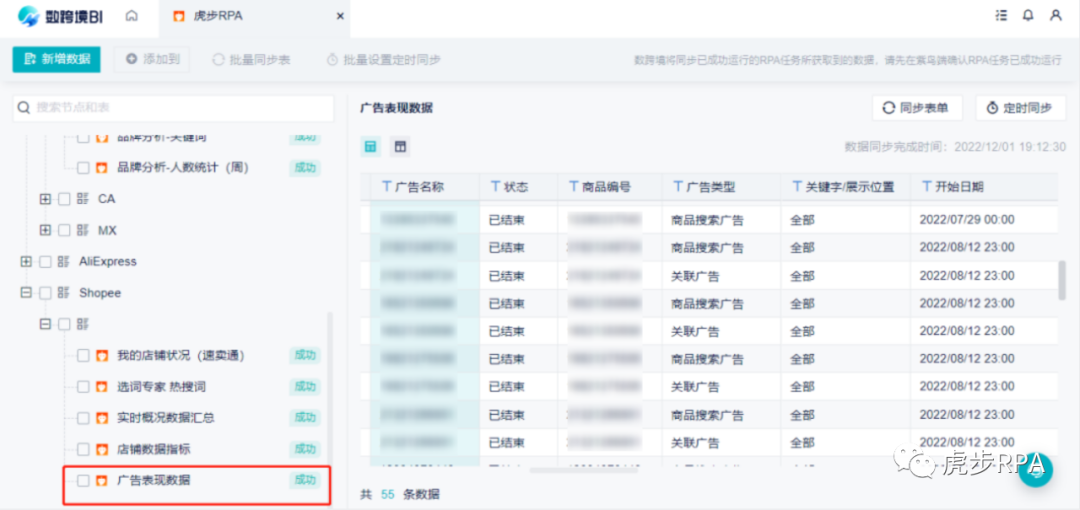Image resolution: width=1080 pixels, height=510 pixels.
Task: Select 我的店铺状况（速卖通） table
Action: [x=181, y=356]
